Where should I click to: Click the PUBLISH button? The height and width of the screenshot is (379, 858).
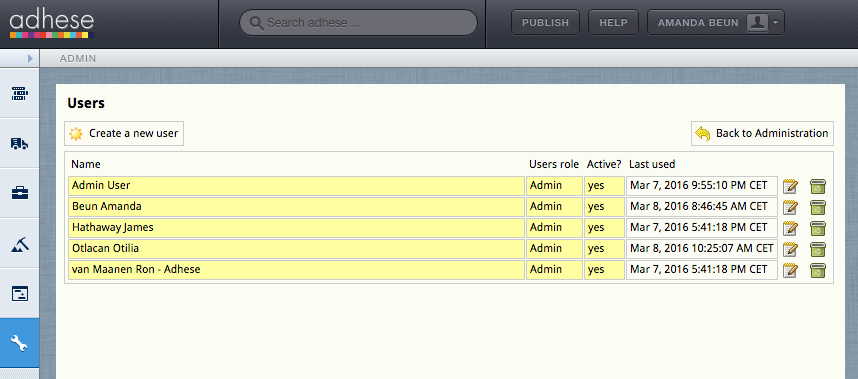coord(545,22)
